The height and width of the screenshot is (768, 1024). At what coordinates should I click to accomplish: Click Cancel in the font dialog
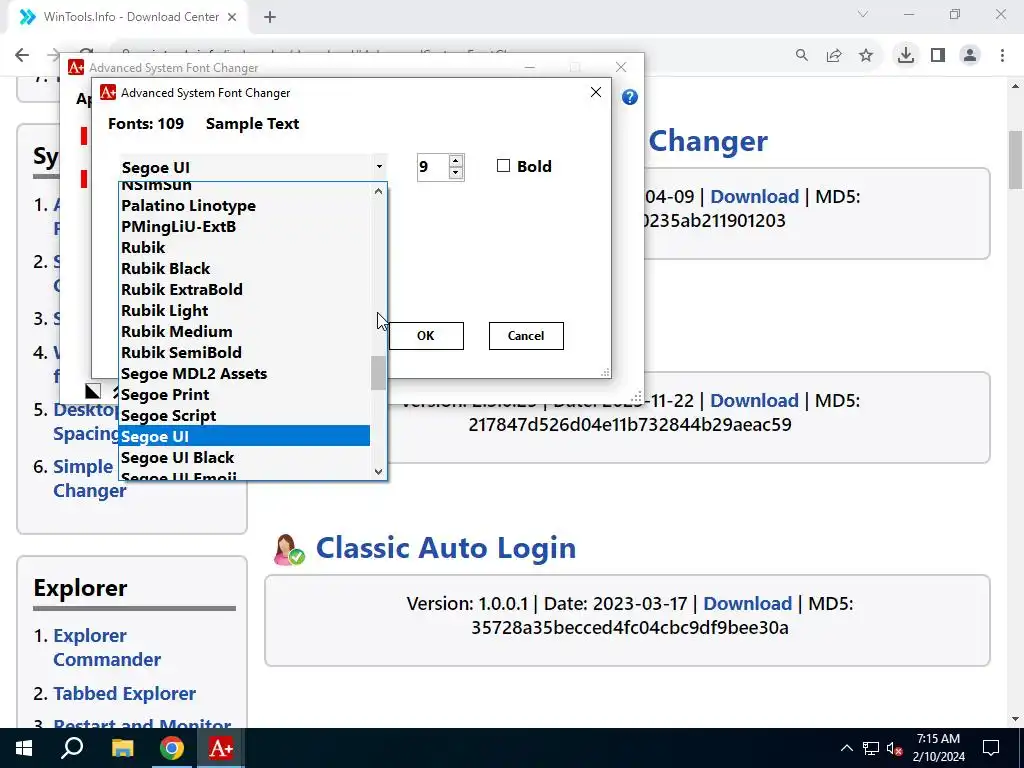pyautogui.click(x=526, y=336)
